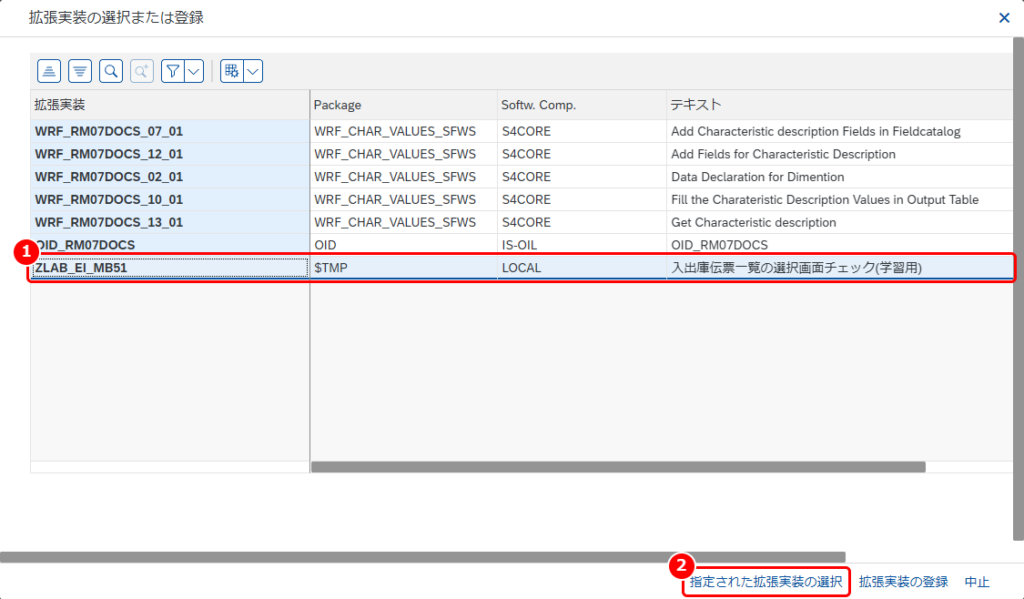Select the OID_RM07DOCS implementation
Screen dimensions: 1024x599
tap(170, 245)
